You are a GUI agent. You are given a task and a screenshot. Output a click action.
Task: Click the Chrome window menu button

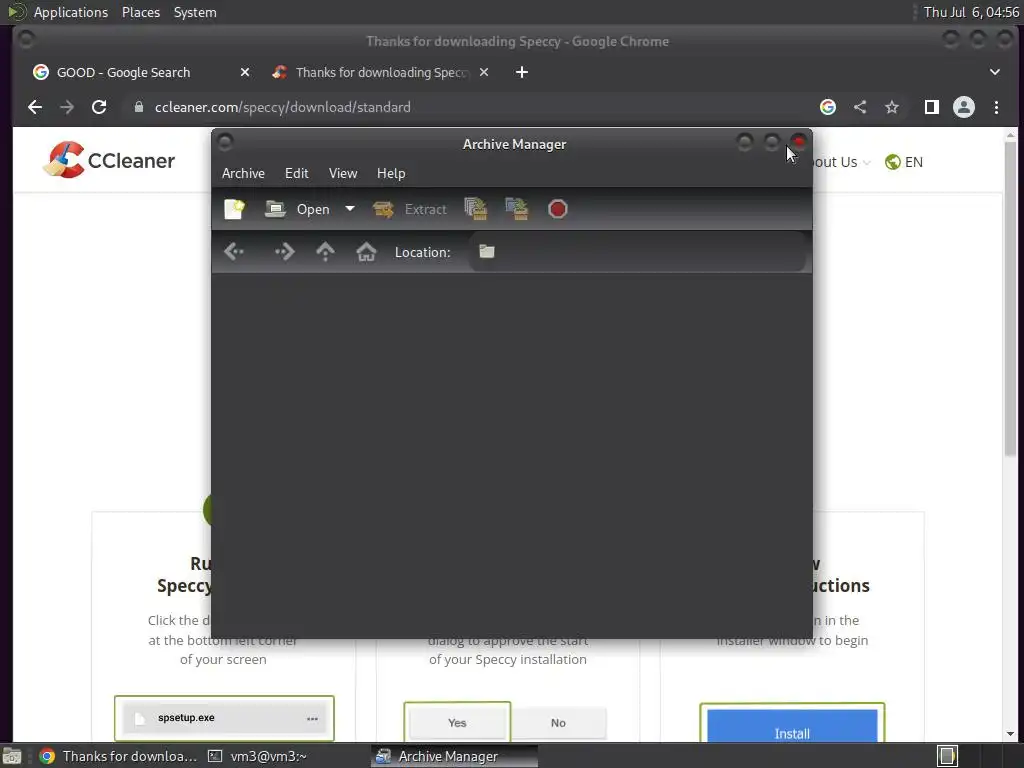tap(26, 40)
